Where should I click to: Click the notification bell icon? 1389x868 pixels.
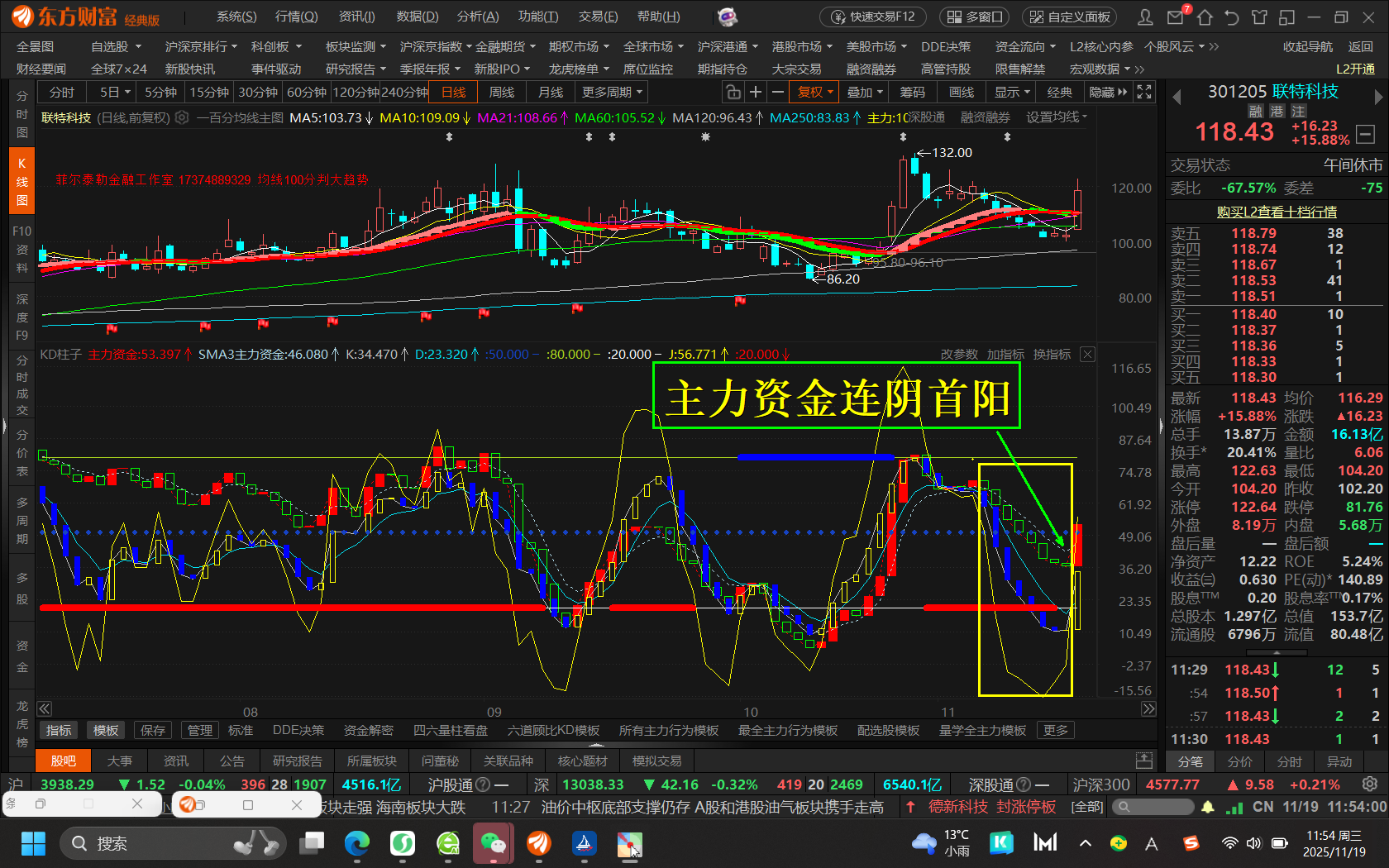tap(1208, 806)
